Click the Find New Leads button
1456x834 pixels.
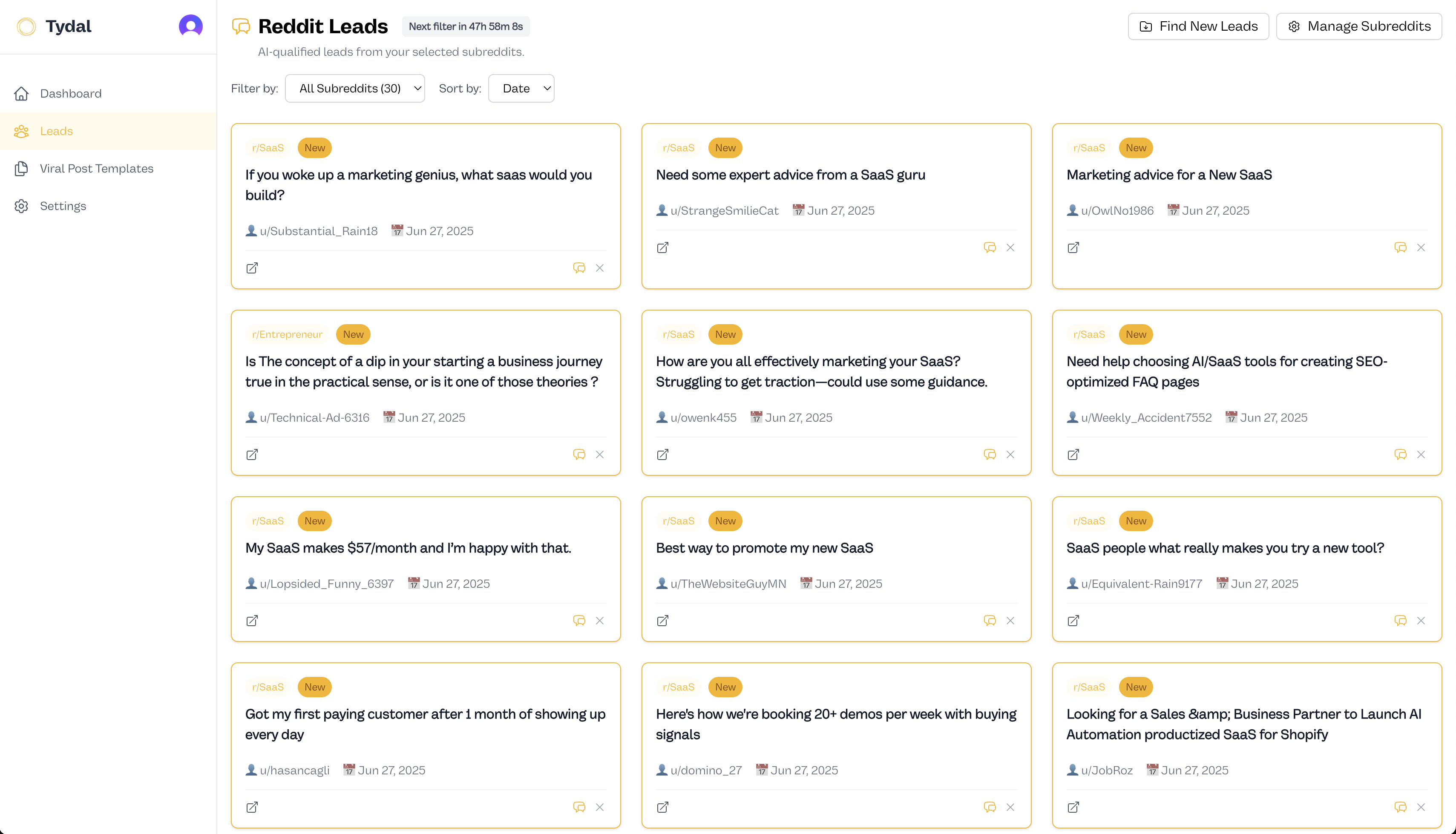(x=1198, y=26)
